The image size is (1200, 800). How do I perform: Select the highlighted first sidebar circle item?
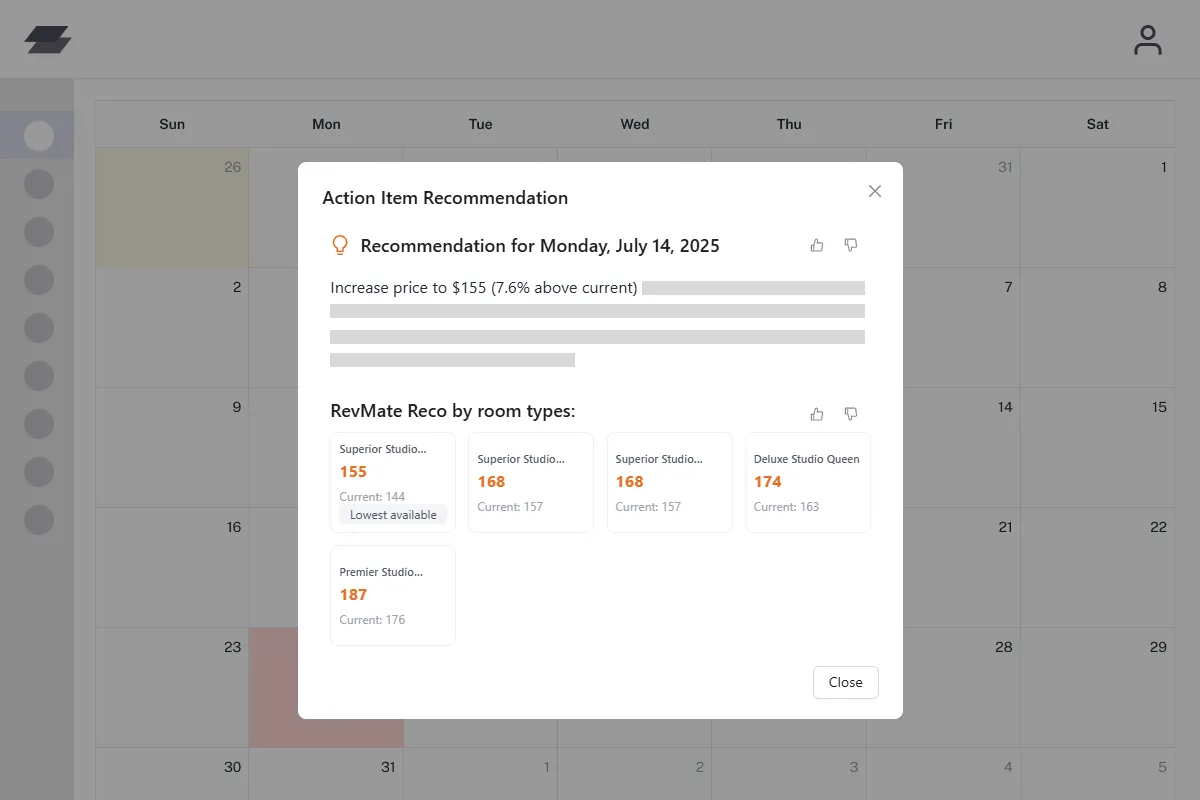[38, 135]
